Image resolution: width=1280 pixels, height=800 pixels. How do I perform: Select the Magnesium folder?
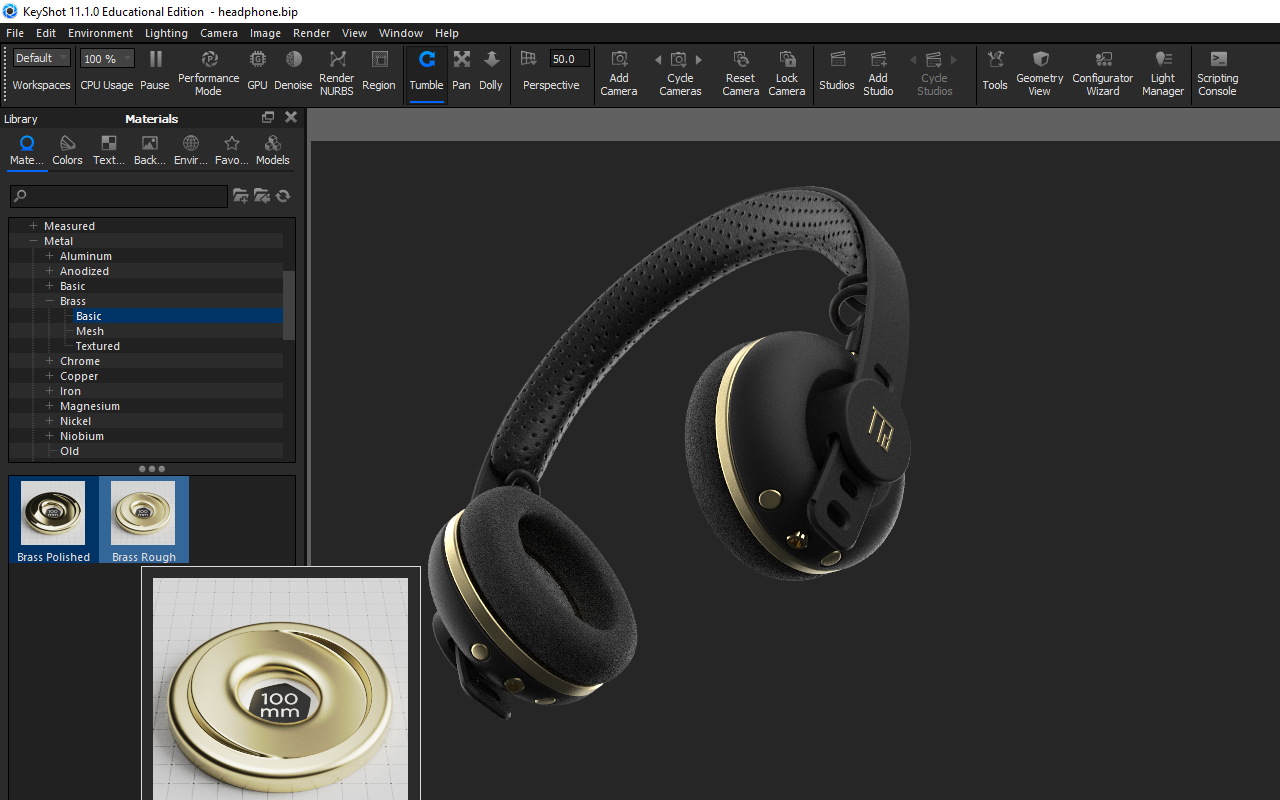(90, 406)
